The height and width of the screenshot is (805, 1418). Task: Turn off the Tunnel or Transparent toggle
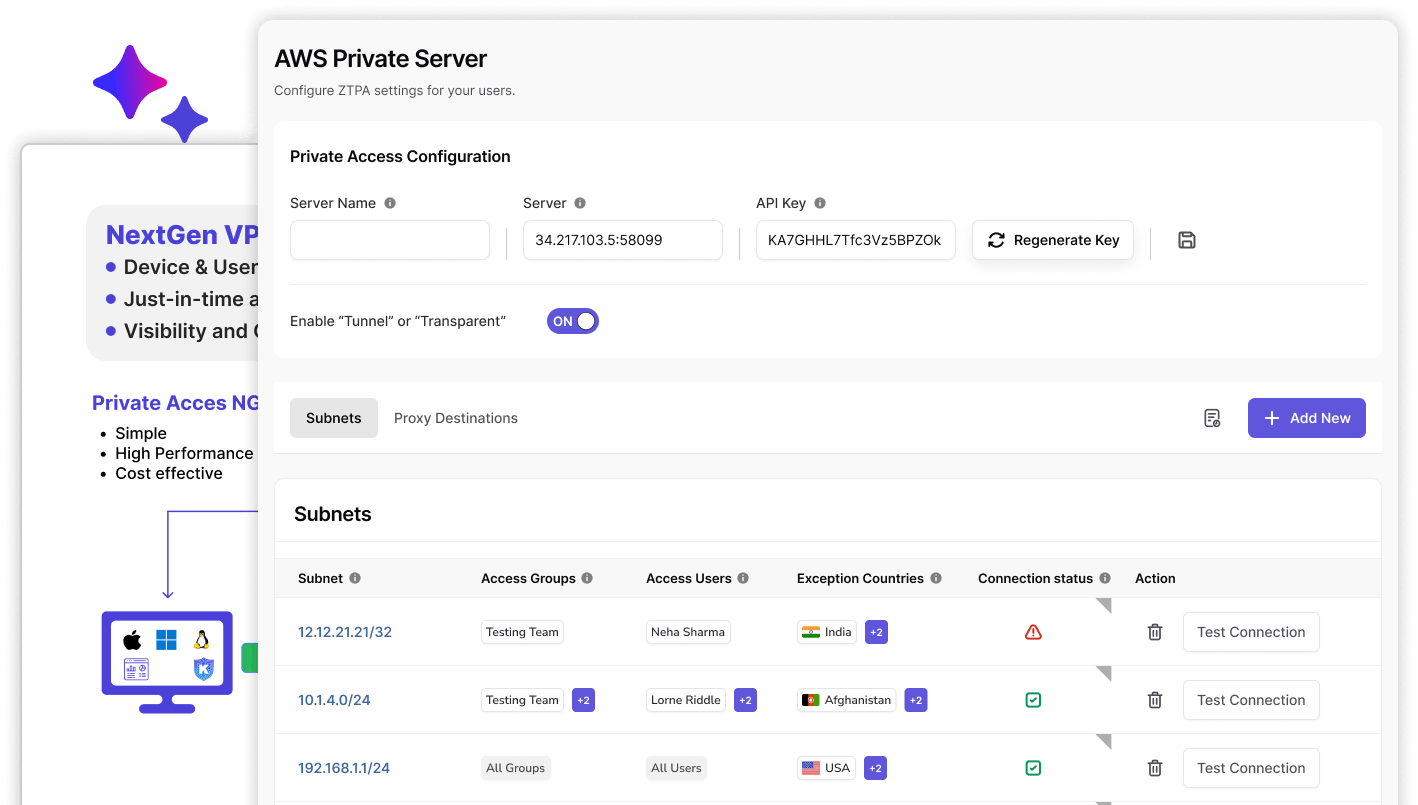point(573,321)
